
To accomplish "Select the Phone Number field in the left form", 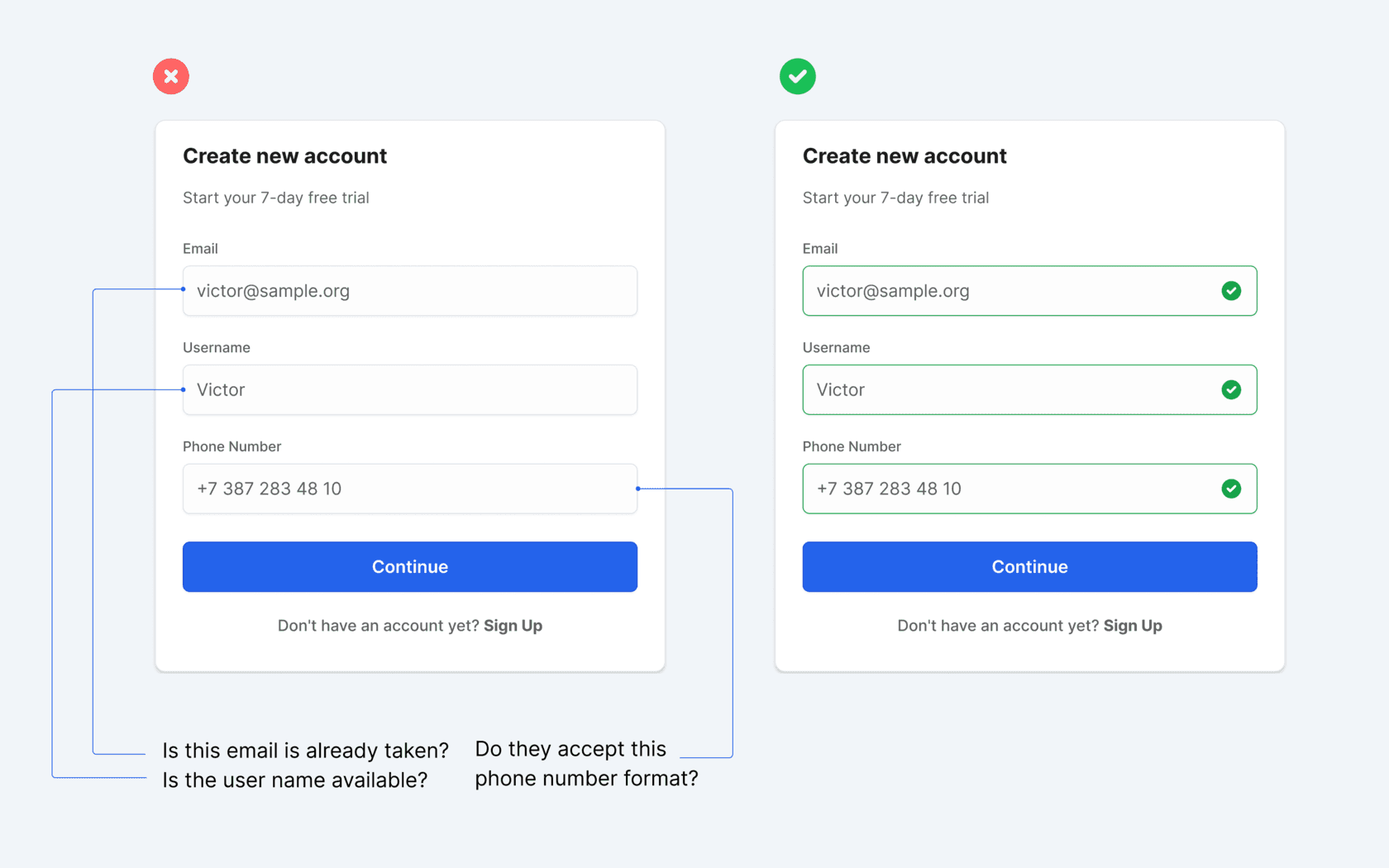I will point(409,489).
